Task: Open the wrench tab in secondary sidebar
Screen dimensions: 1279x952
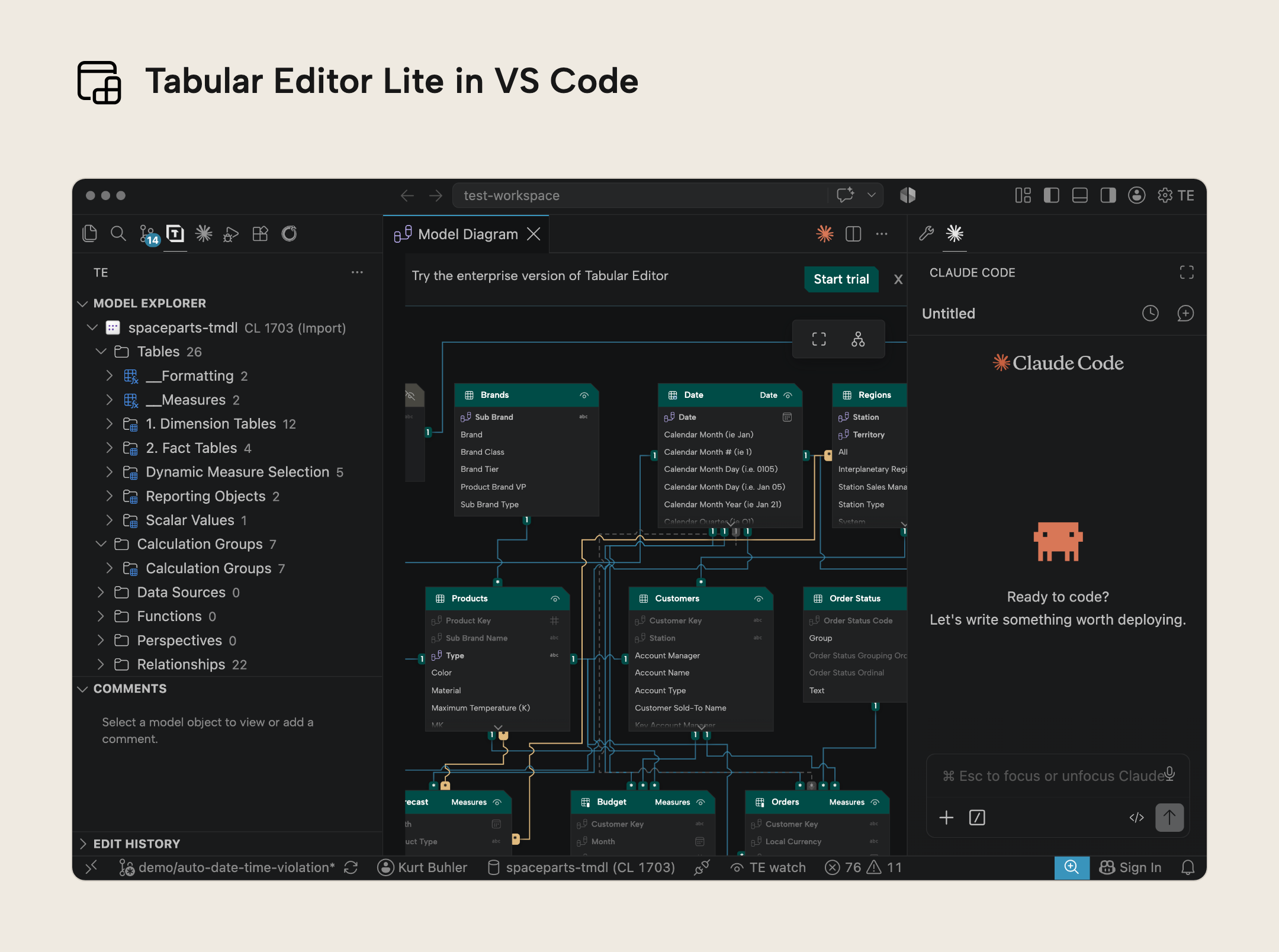Action: point(927,233)
